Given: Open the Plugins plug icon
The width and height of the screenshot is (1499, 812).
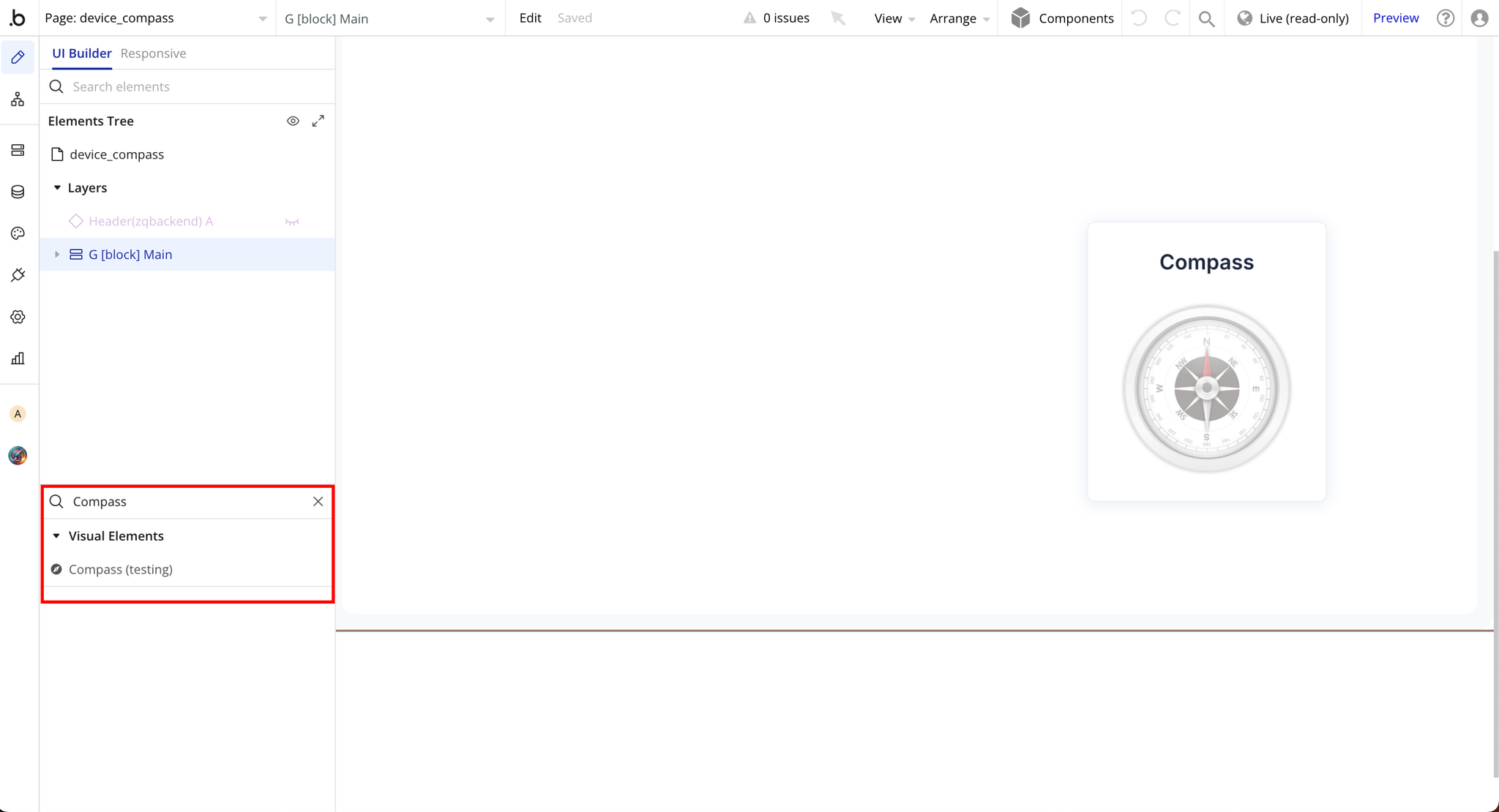Looking at the screenshot, I should pyautogui.click(x=18, y=275).
